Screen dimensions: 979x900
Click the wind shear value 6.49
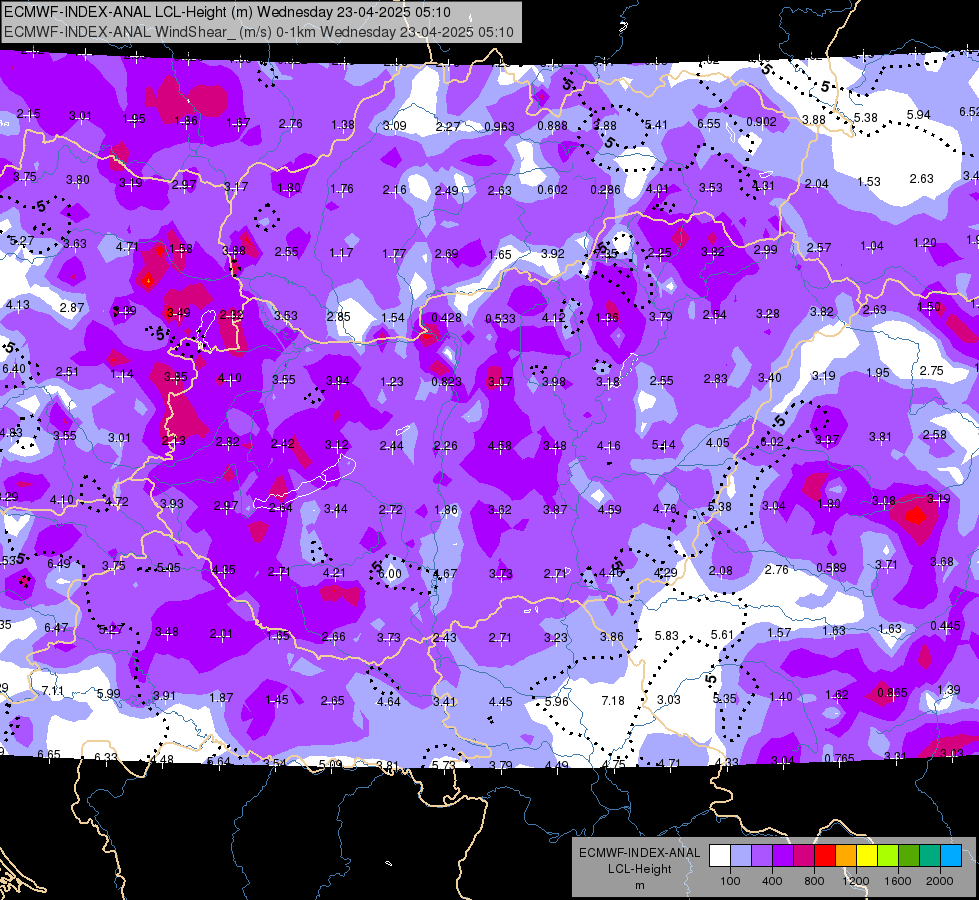(59, 564)
